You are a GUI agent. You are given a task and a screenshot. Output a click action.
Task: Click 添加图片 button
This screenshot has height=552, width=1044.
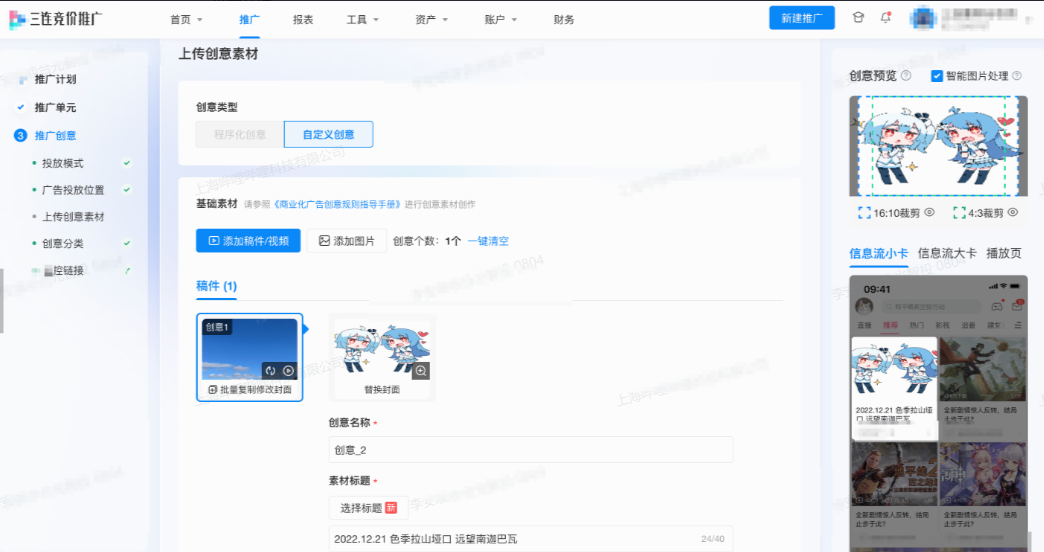[347, 241]
